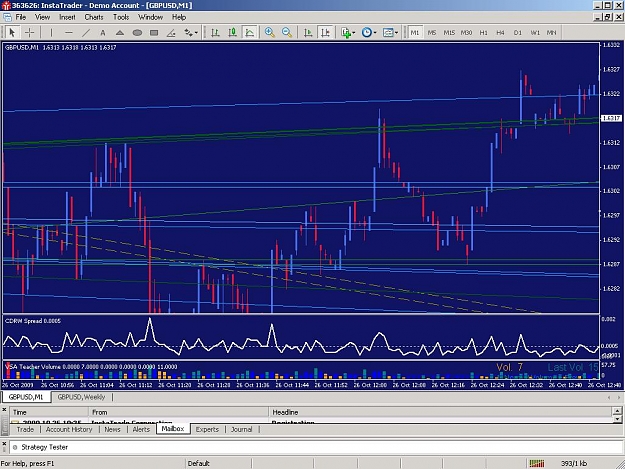Switch to M1 timeframe
This screenshot has width=625, height=469.
click(415, 33)
